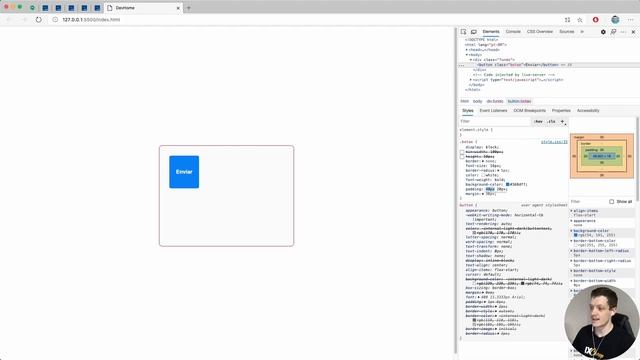Expand computed background-color property
Screen dimensions: 640x360
tap(571, 231)
